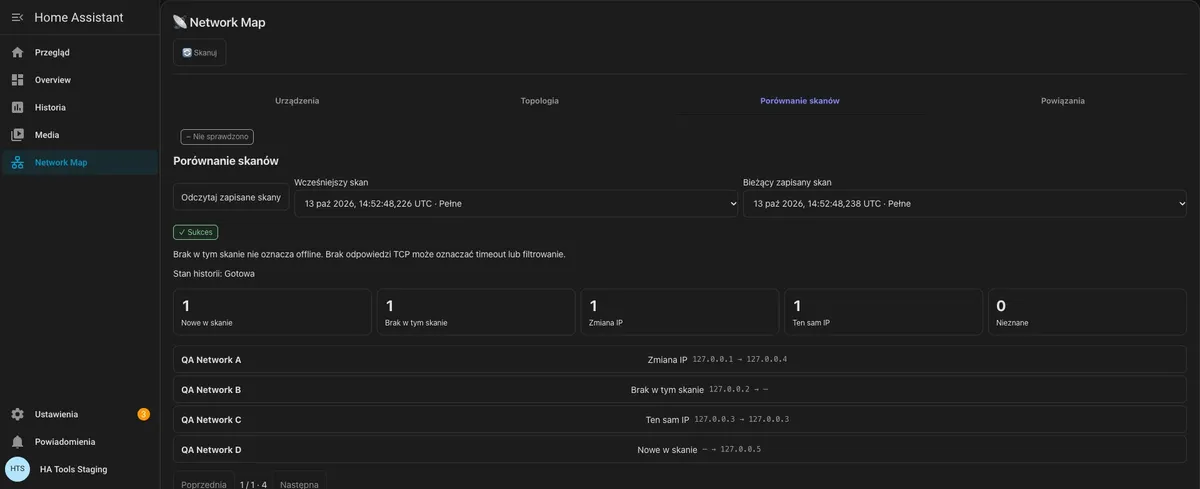
Task: Click the QA Network D row
Action: (680, 450)
